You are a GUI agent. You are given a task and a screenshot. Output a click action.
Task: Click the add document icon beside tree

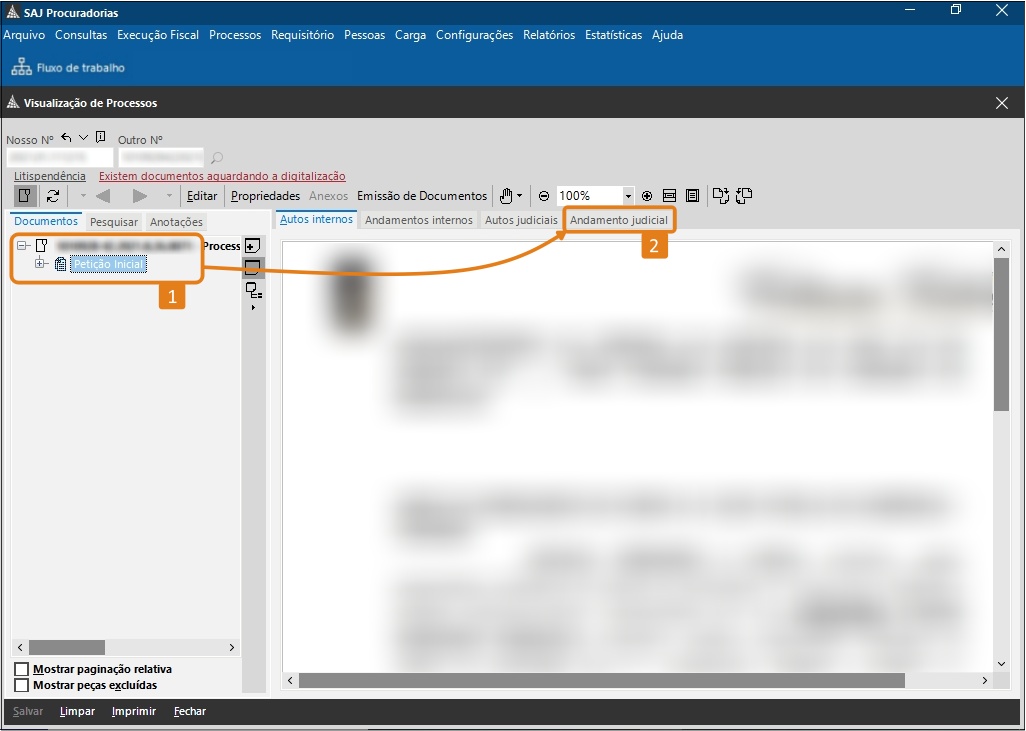coord(252,246)
